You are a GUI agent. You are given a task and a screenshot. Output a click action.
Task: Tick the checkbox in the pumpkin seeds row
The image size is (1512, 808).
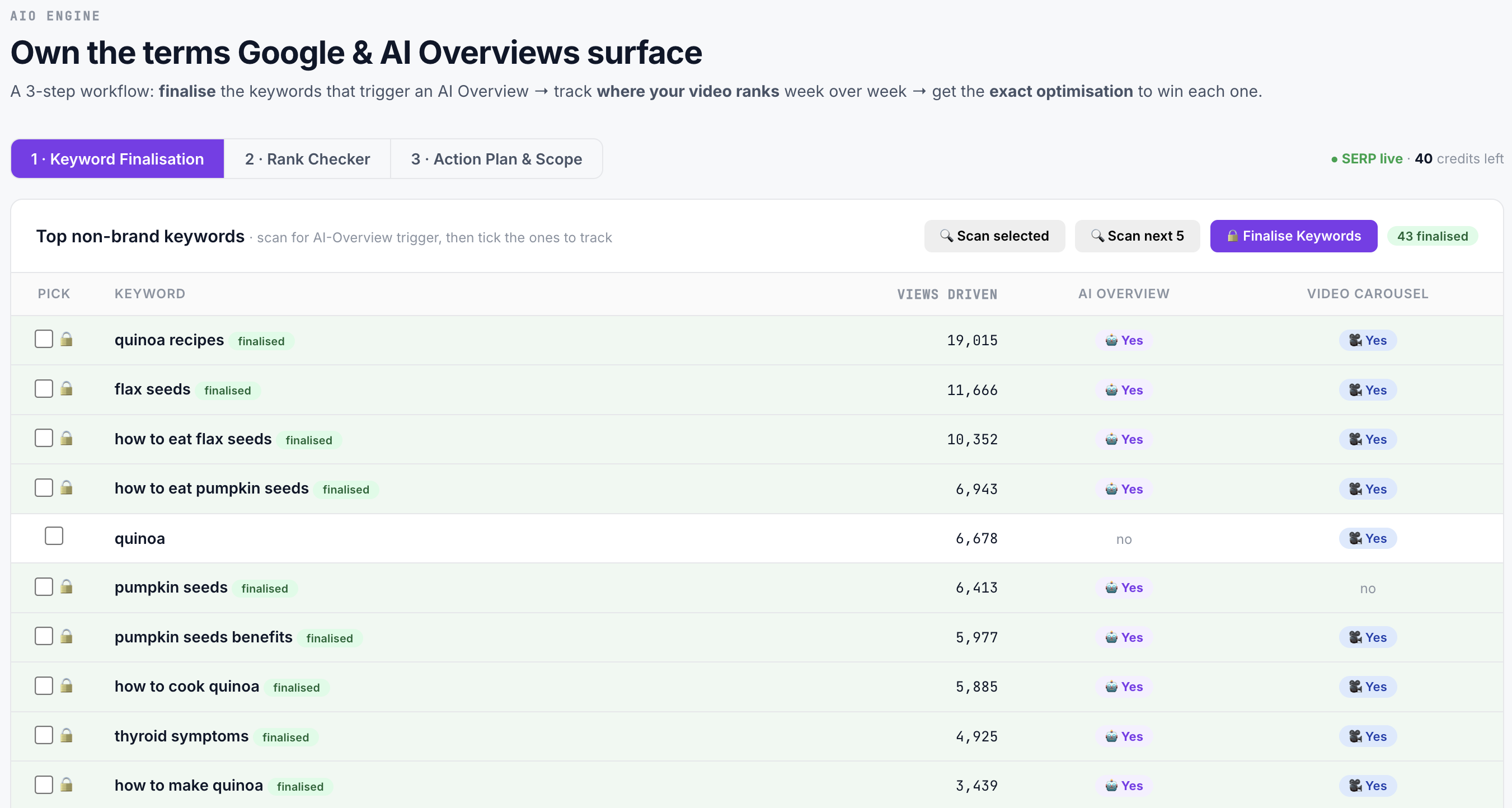44,587
